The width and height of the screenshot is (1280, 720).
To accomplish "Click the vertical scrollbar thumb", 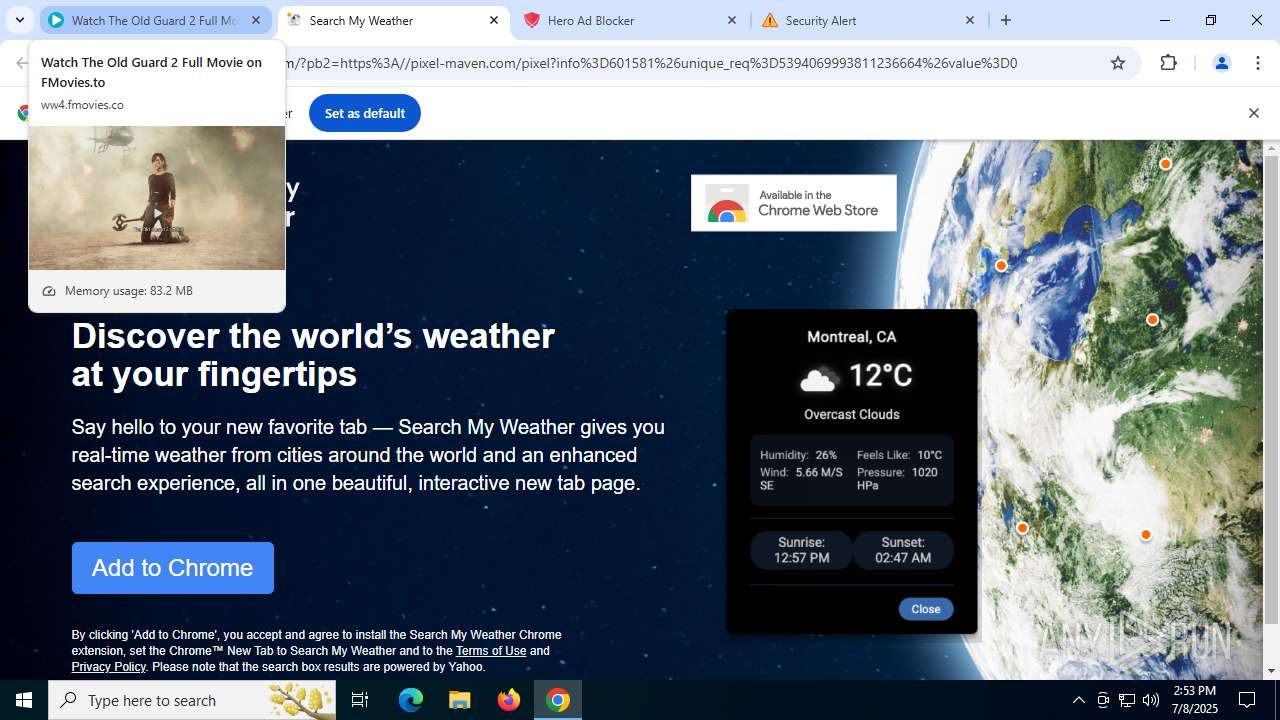I will pyautogui.click(x=1271, y=388).
